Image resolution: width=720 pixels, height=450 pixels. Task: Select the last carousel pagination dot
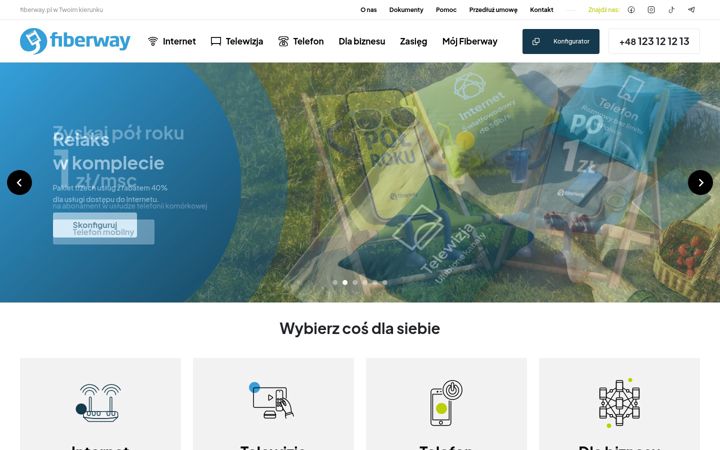pos(385,282)
